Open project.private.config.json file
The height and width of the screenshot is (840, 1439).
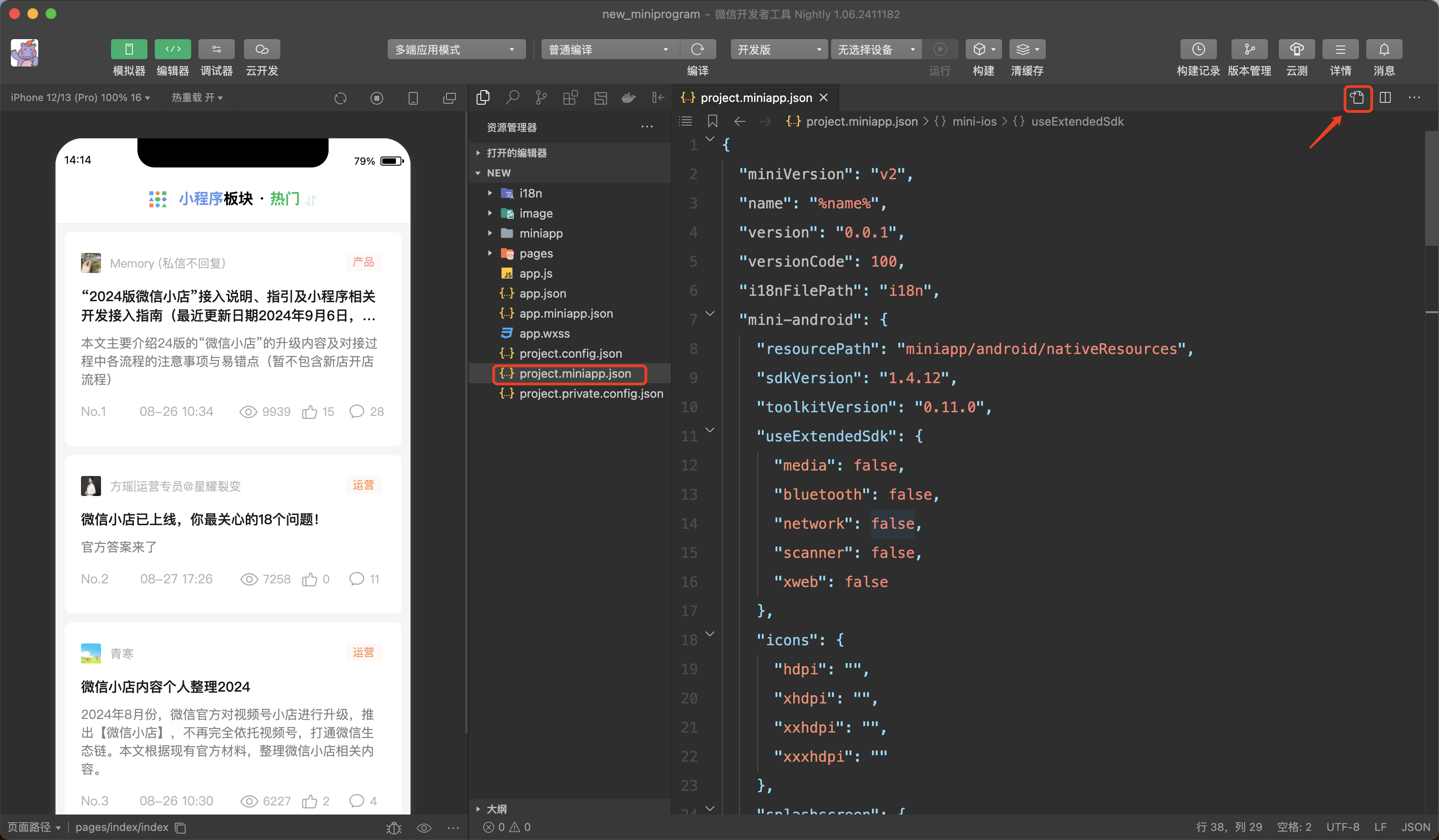[x=569, y=394]
